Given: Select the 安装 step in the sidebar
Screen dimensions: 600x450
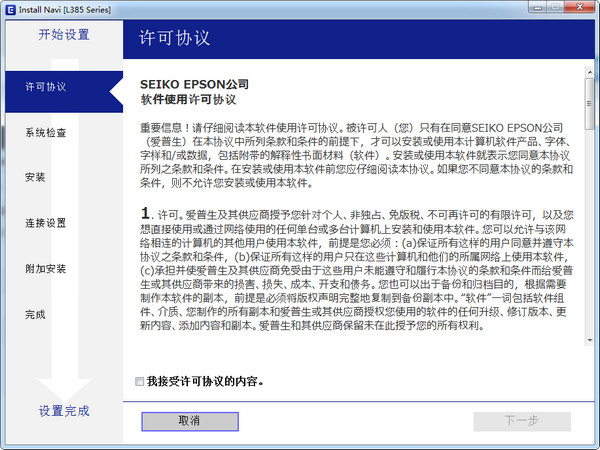Looking at the screenshot, I should point(35,177).
